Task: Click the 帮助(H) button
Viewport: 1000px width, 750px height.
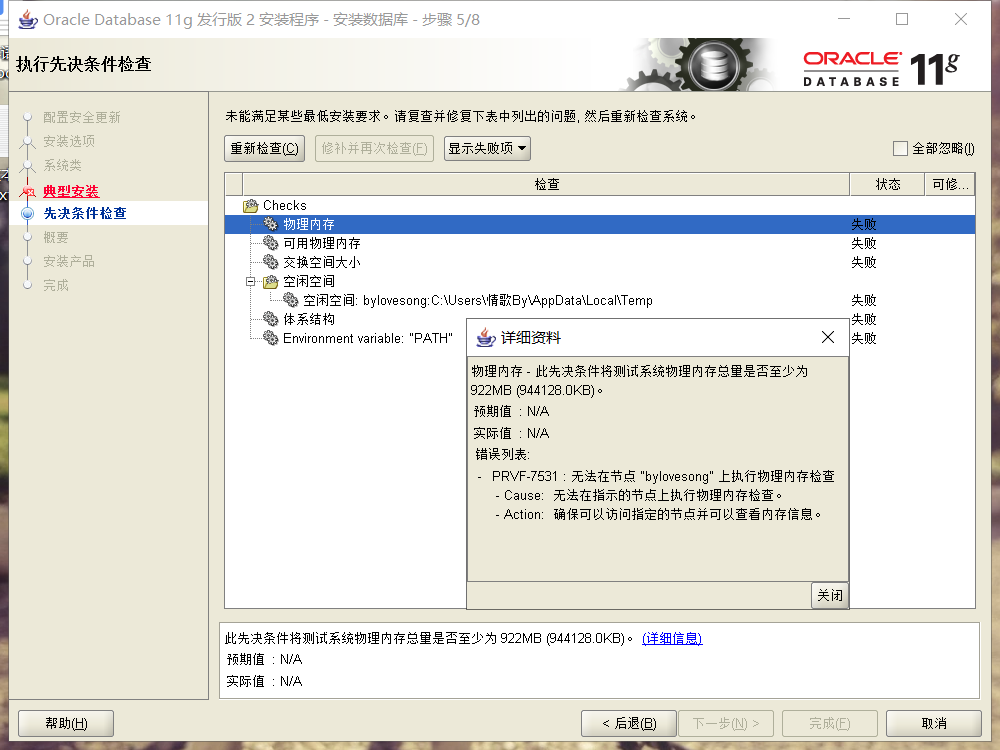Action: 66,724
